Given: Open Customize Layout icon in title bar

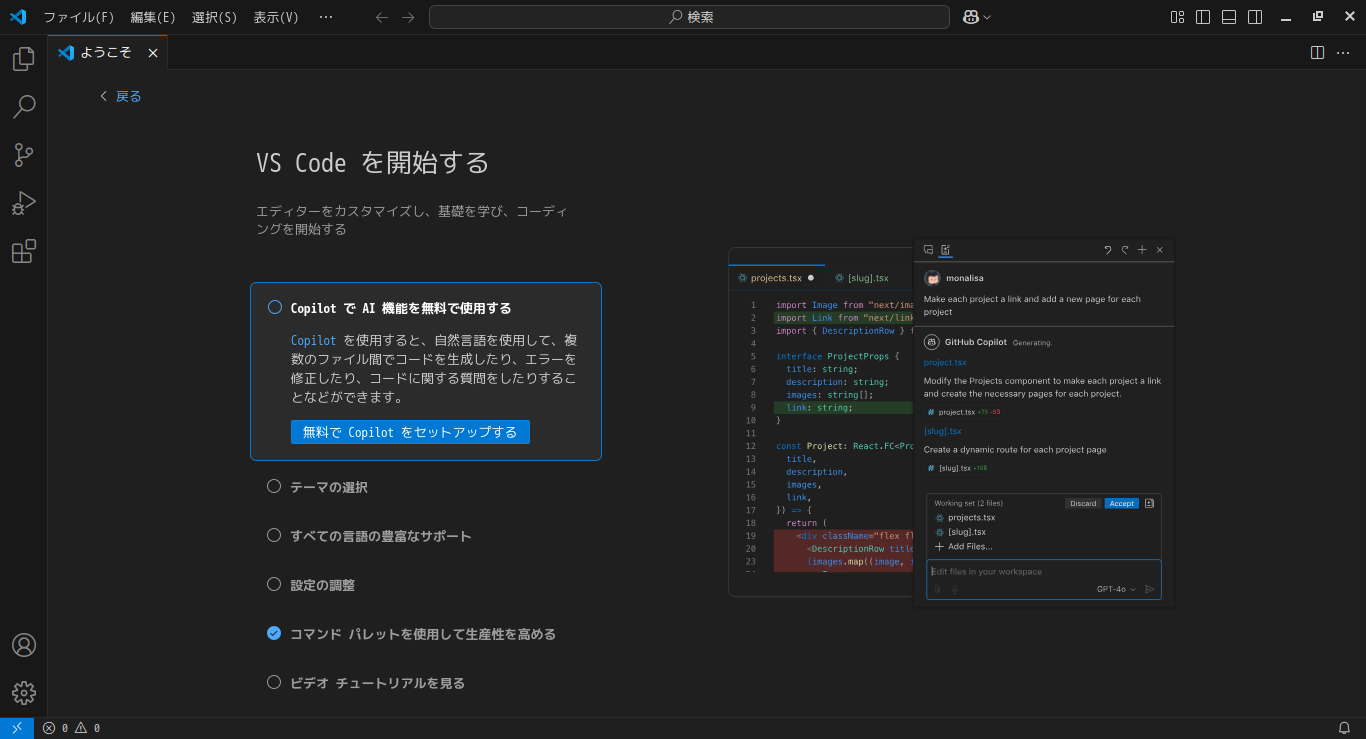Looking at the screenshot, I should (1177, 17).
